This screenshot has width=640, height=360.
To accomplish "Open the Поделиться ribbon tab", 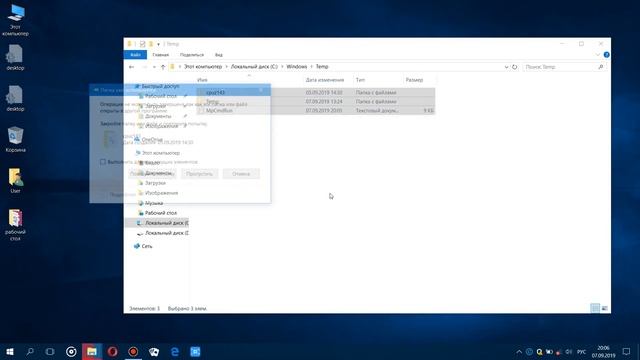I will click(192, 55).
